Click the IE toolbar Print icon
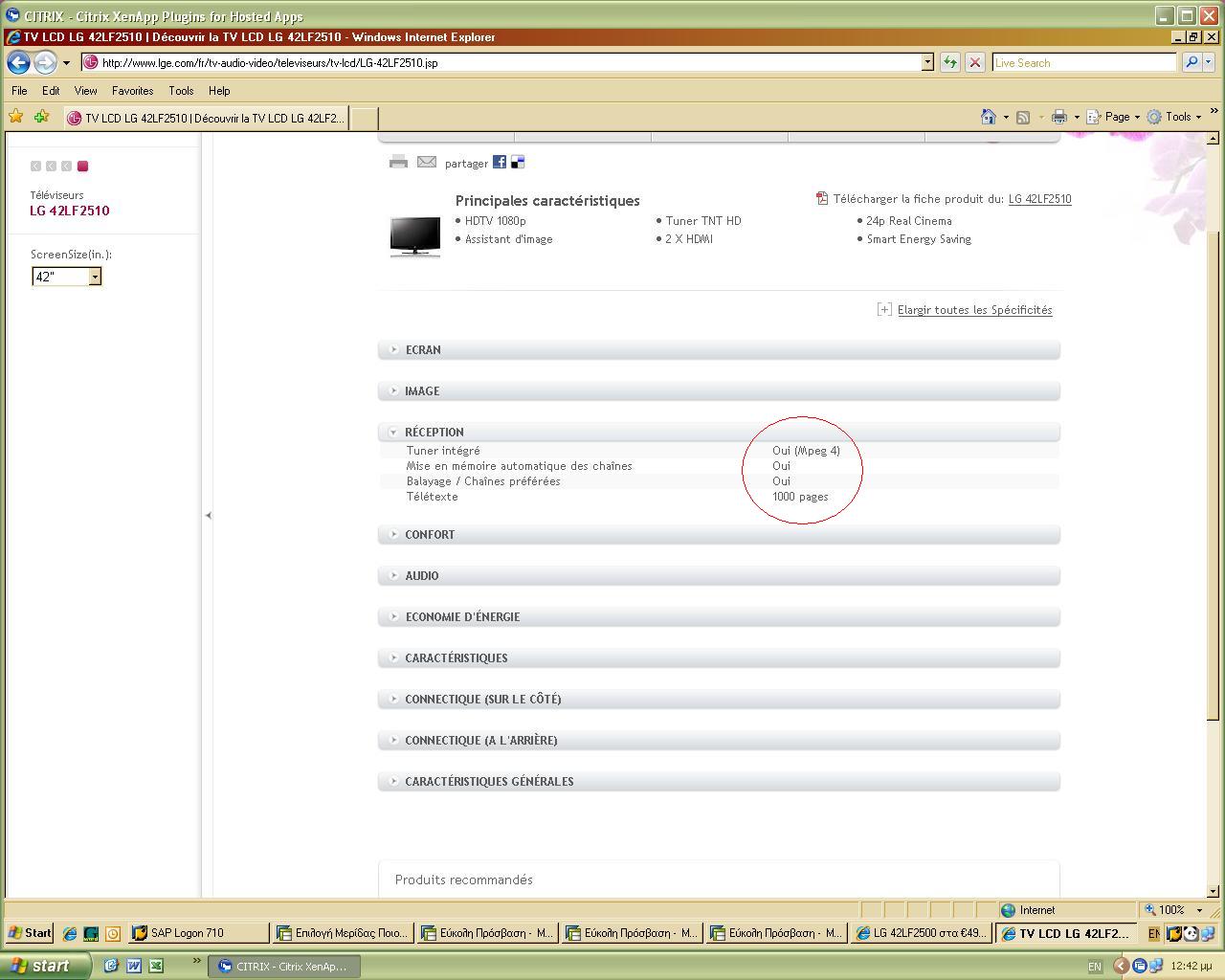The image size is (1225, 980). 1058,117
